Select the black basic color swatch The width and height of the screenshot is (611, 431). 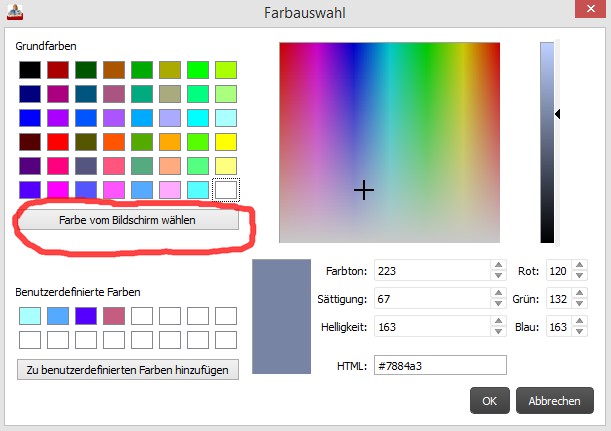[x=30, y=70]
